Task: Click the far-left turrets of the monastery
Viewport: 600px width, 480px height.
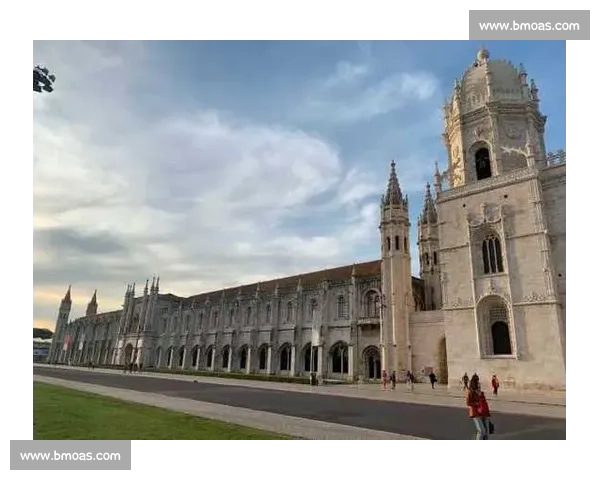Action: tap(66, 305)
